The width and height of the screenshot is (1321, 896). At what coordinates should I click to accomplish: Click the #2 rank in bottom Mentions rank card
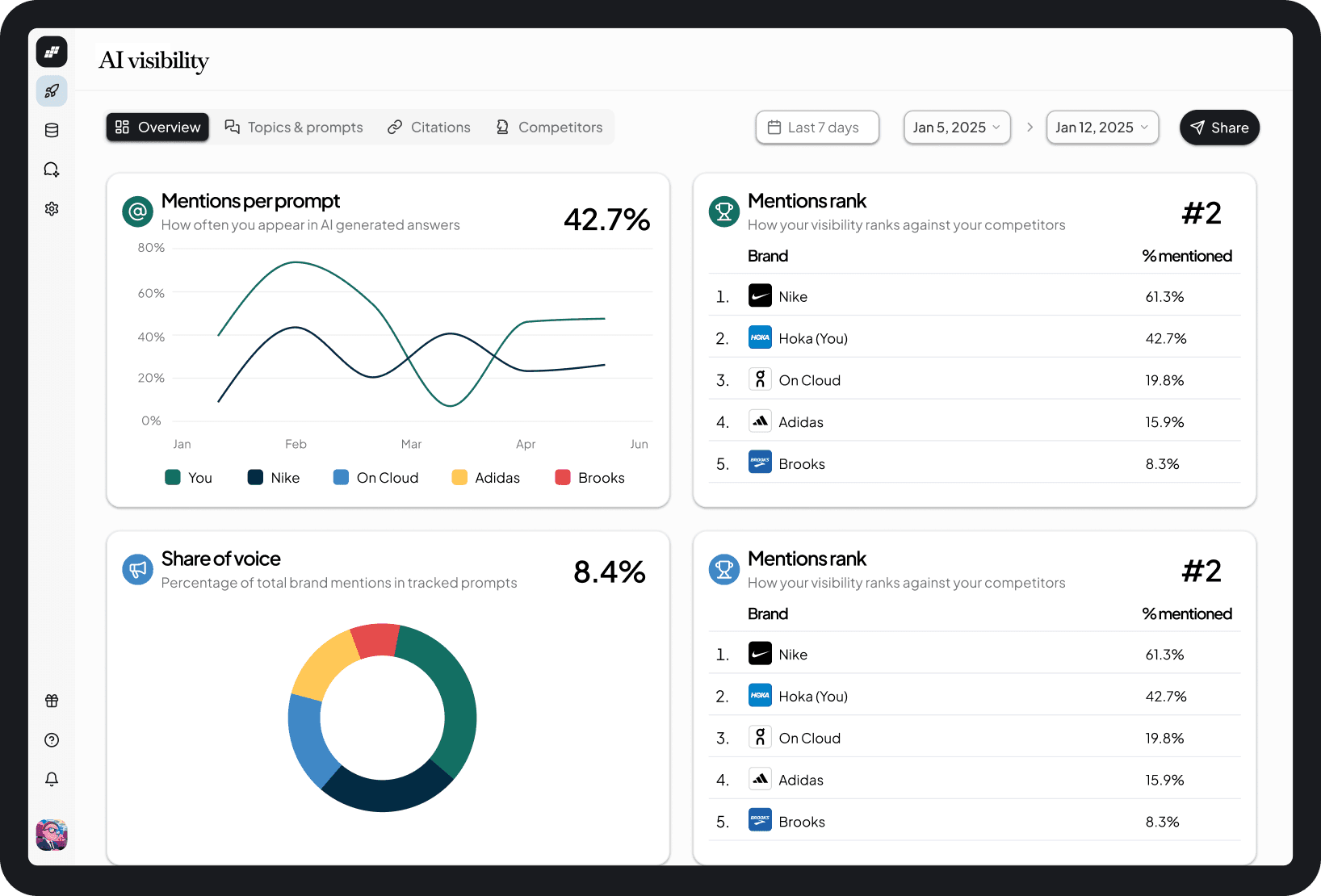click(x=1201, y=572)
